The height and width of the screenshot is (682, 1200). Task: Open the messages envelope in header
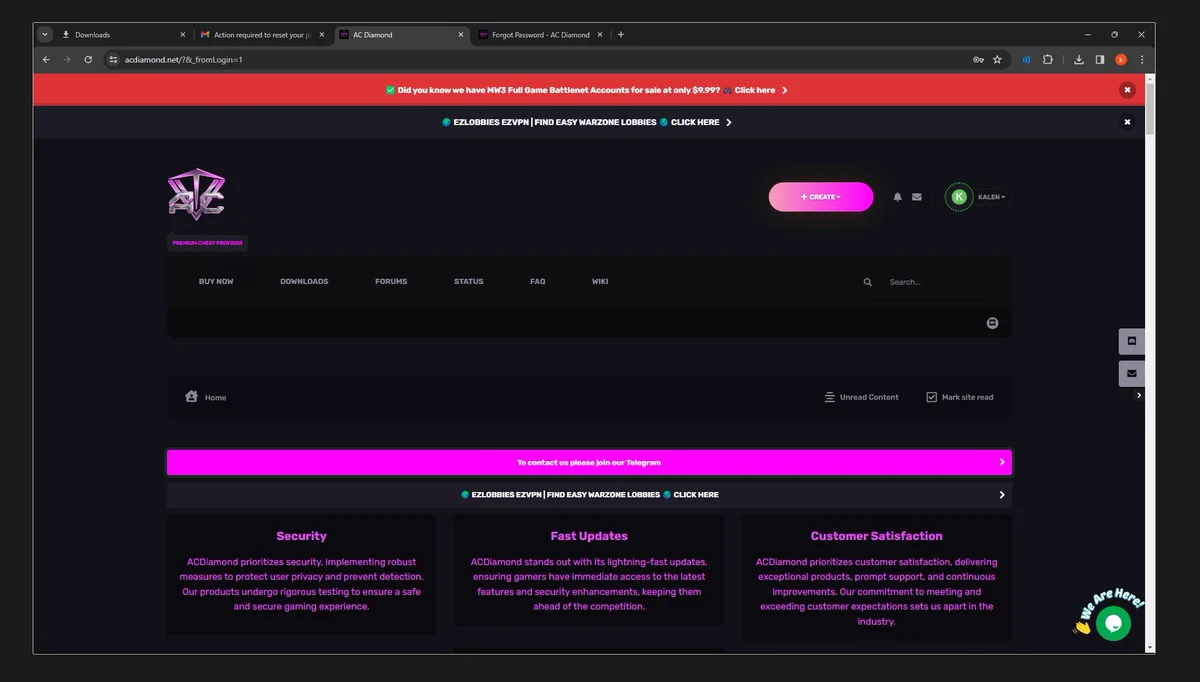(917, 197)
